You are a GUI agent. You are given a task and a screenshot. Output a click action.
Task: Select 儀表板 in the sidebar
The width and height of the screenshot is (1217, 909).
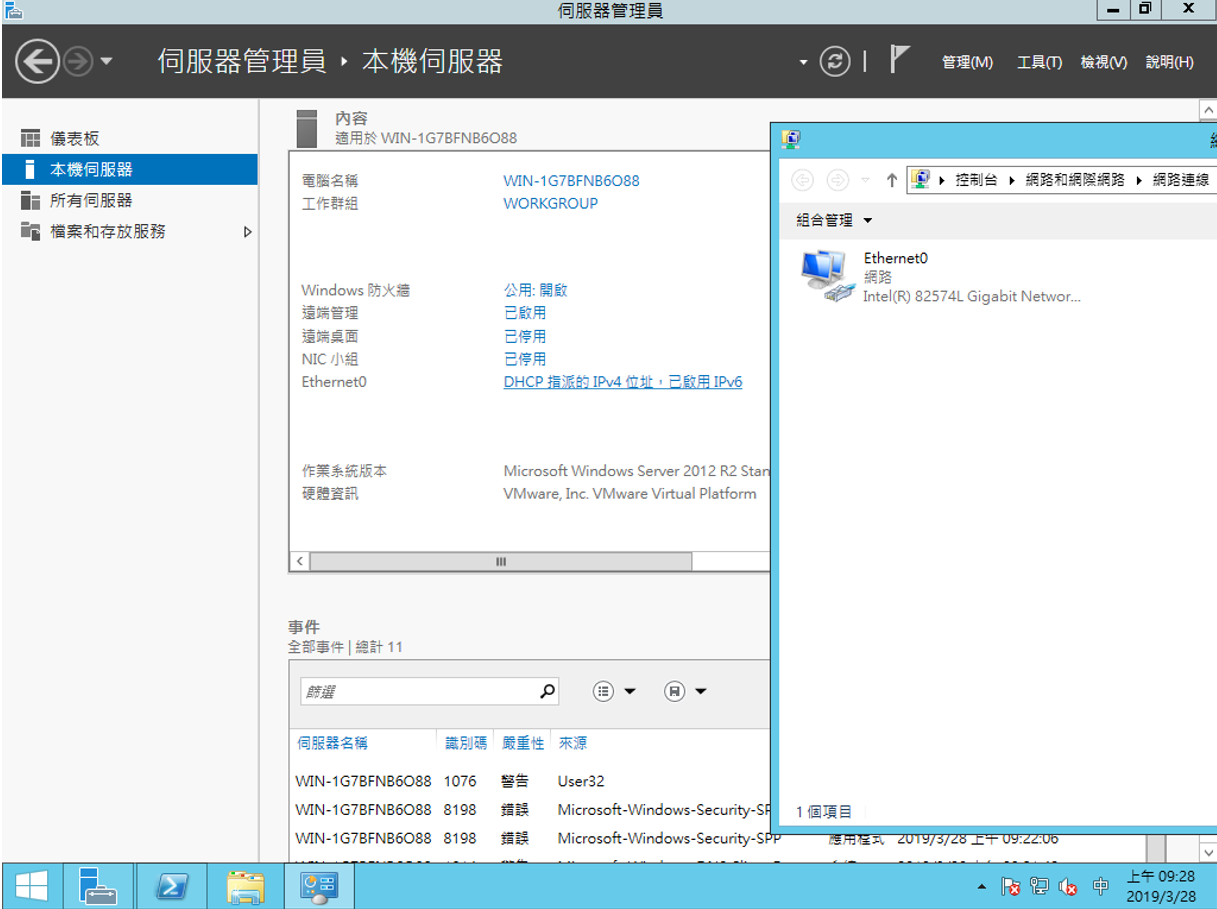point(129,138)
